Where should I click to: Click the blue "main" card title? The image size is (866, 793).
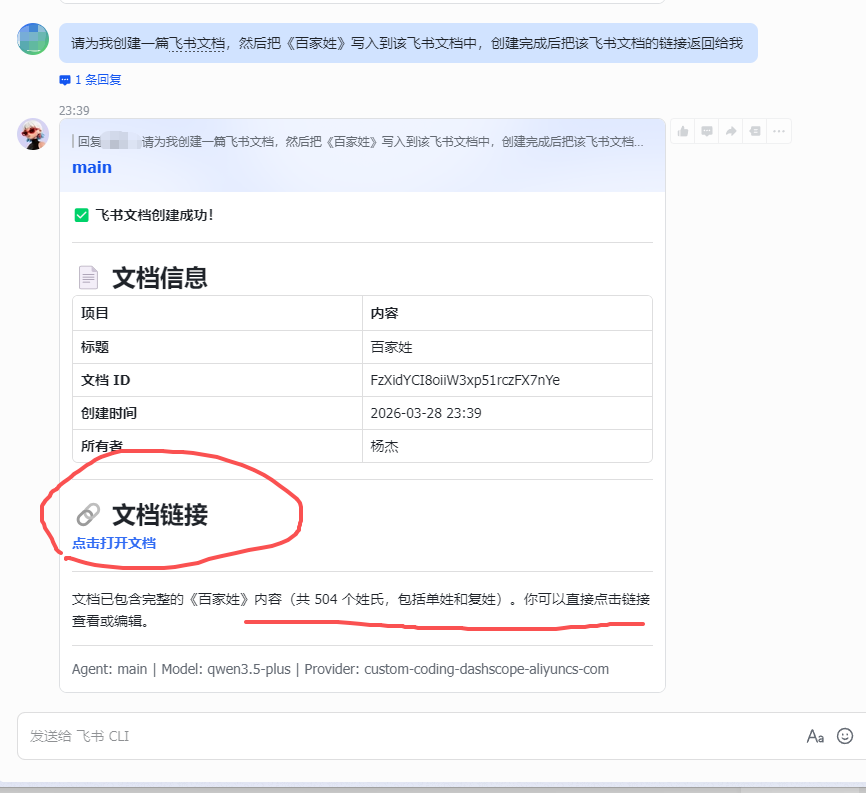(x=92, y=167)
